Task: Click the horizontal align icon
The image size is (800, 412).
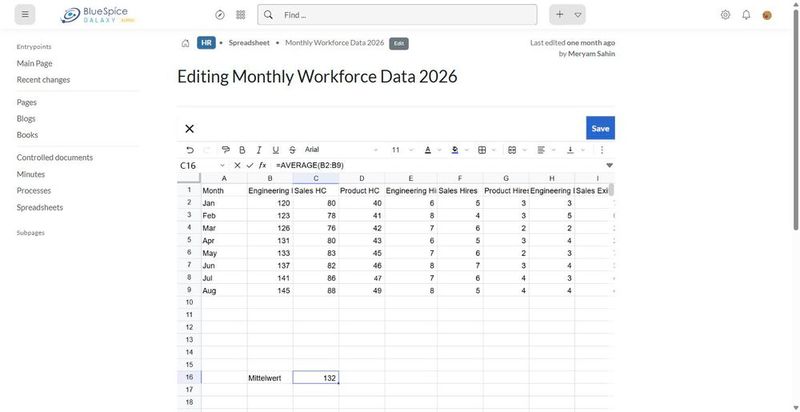Action: [541, 150]
